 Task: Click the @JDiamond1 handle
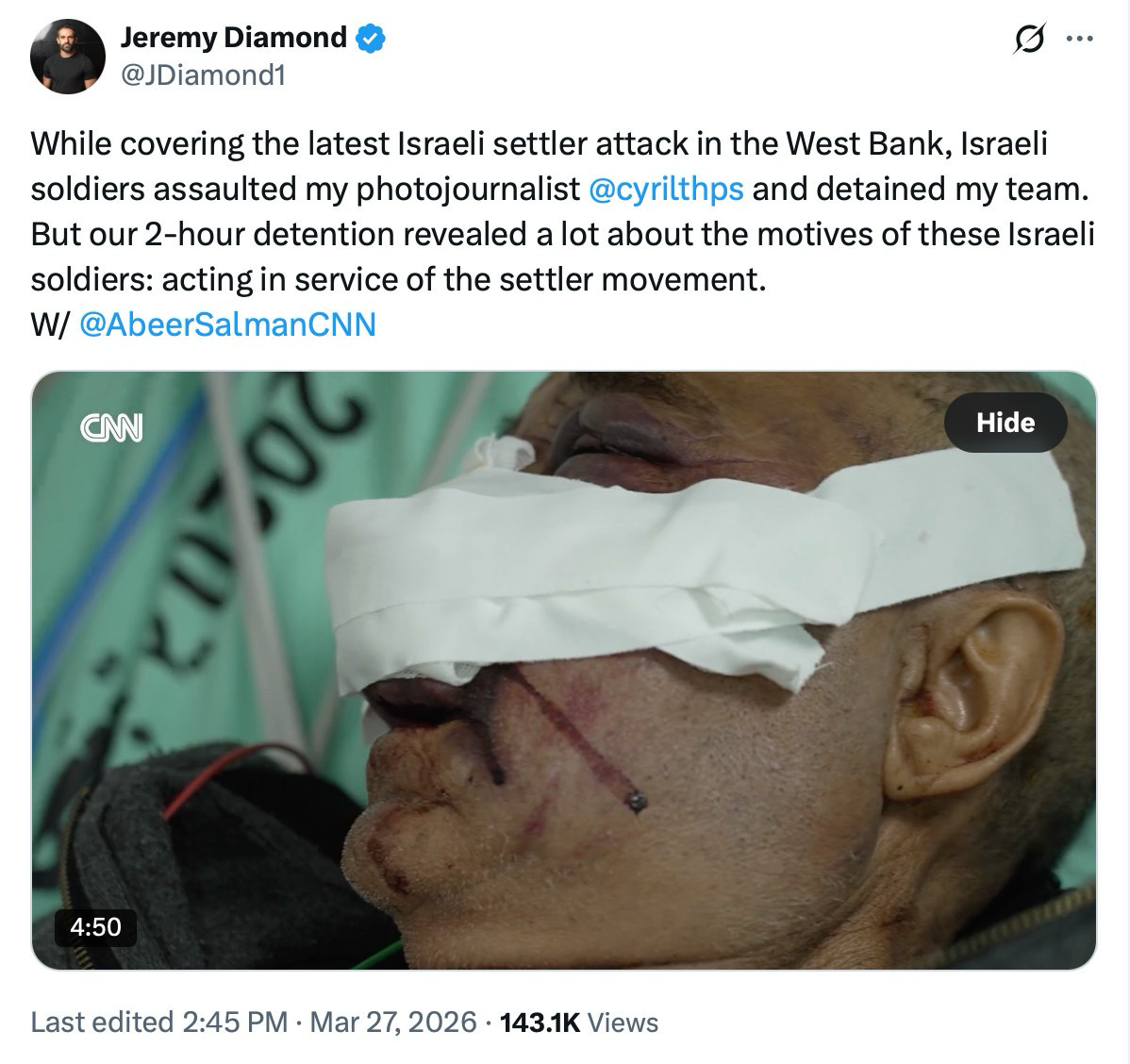point(202,75)
